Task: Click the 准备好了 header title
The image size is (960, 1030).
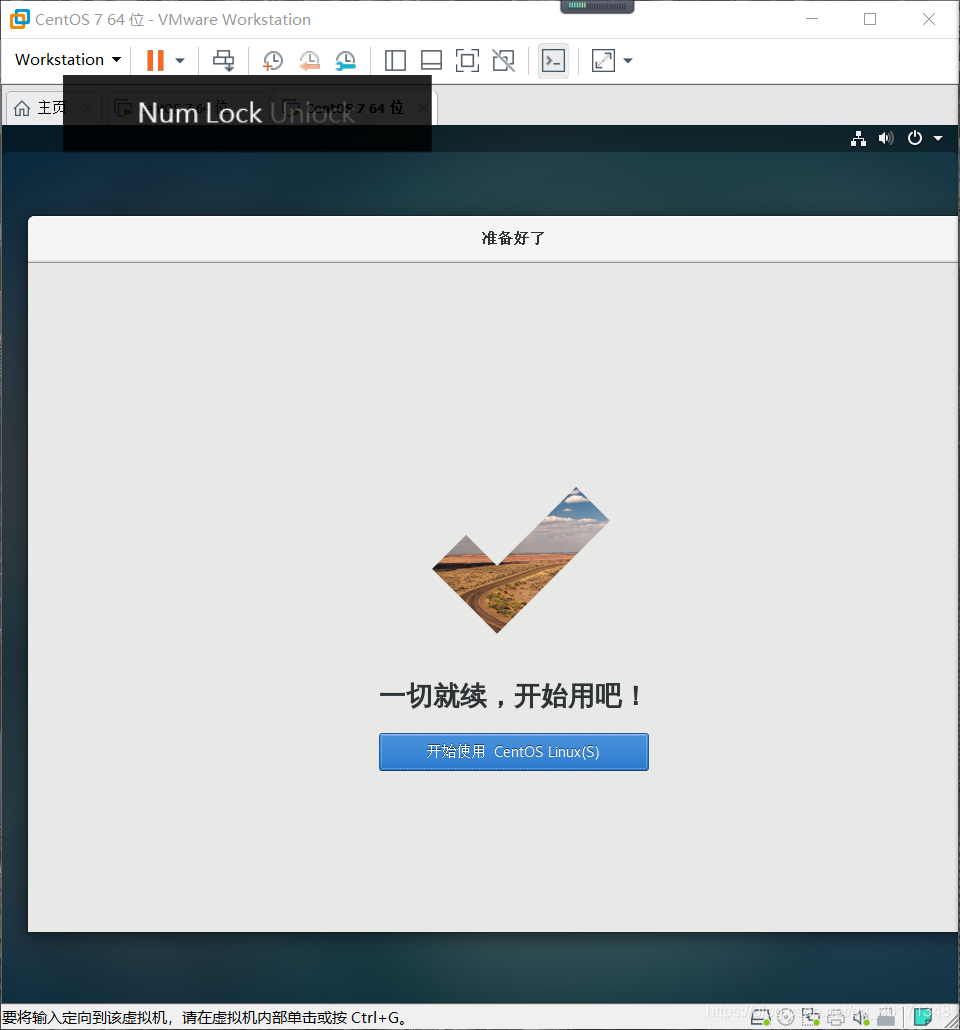Action: tap(513, 238)
